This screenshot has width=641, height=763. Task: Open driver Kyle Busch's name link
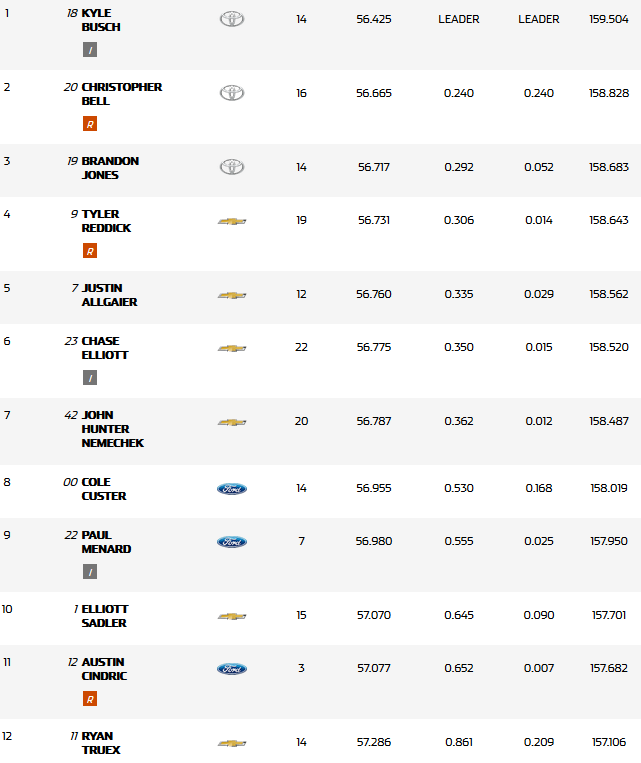click(101, 20)
